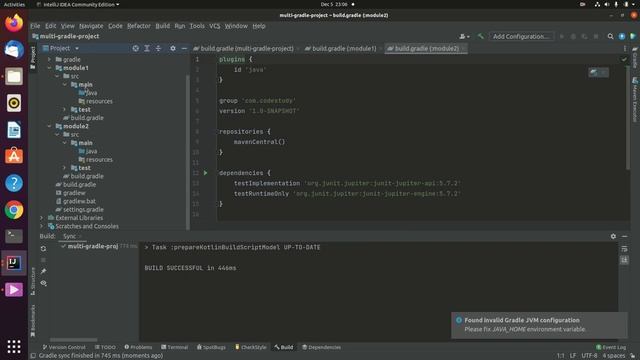
Task: Open Version Control tool window
Action: click(x=64, y=347)
